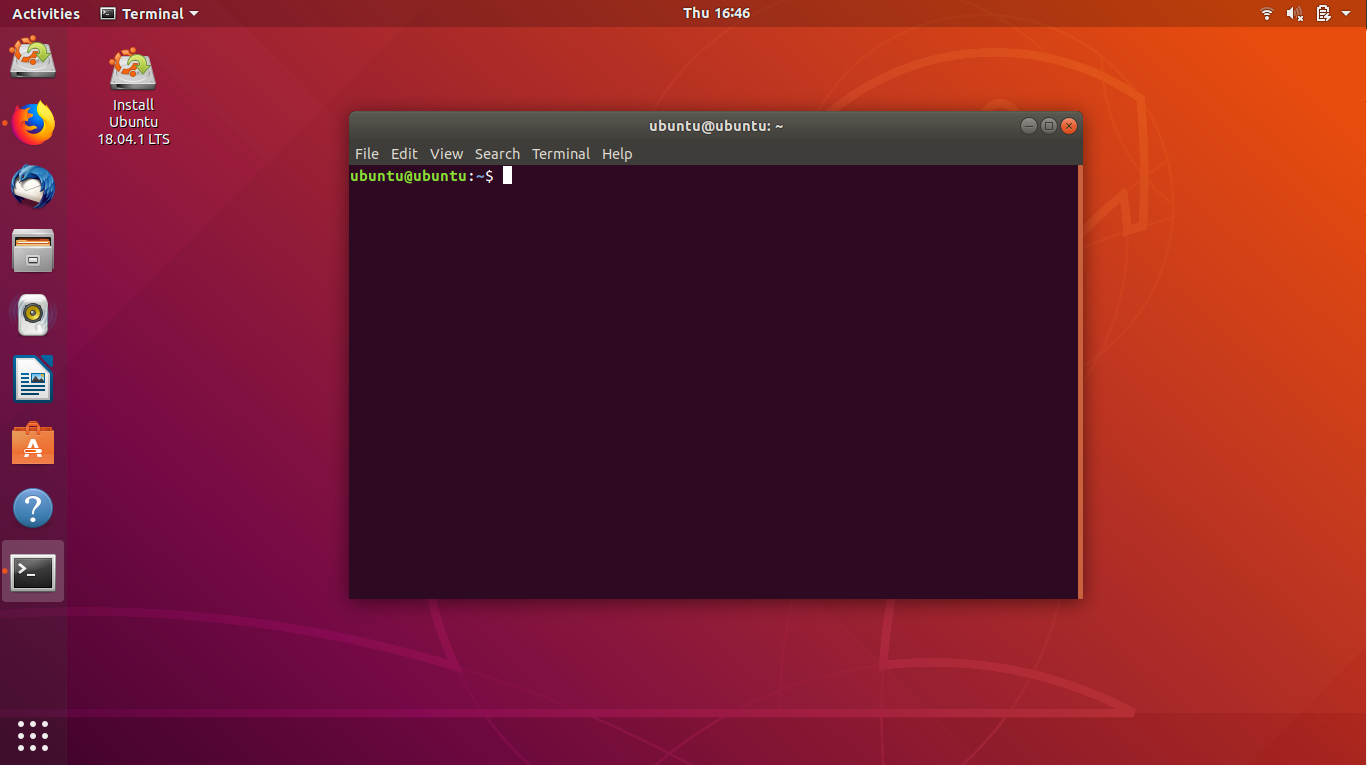Click the Terminal vertical scrollbar
1367x765 pixels.
1080,381
